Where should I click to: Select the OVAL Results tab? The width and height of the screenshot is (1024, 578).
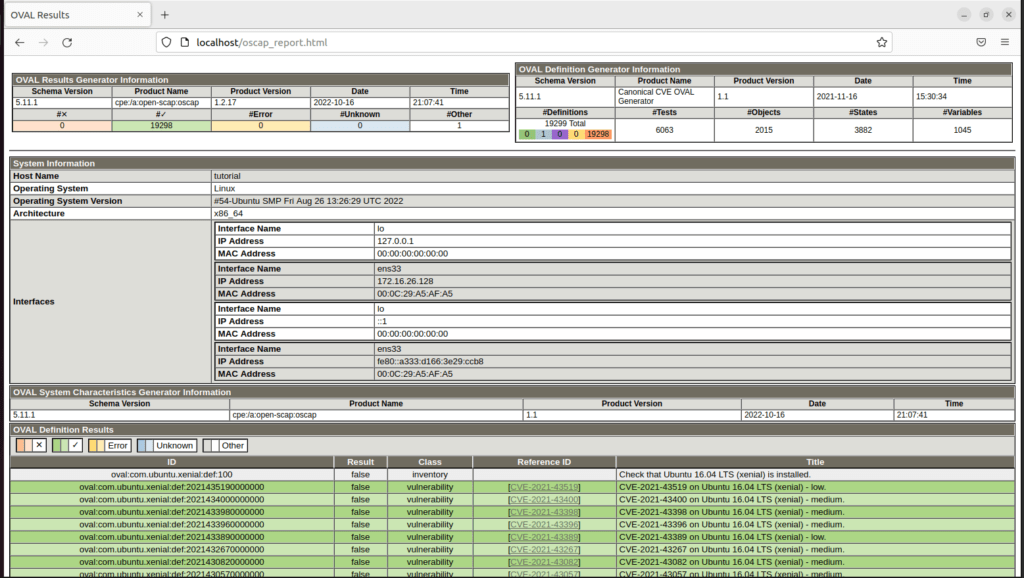click(x=77, y=15)
